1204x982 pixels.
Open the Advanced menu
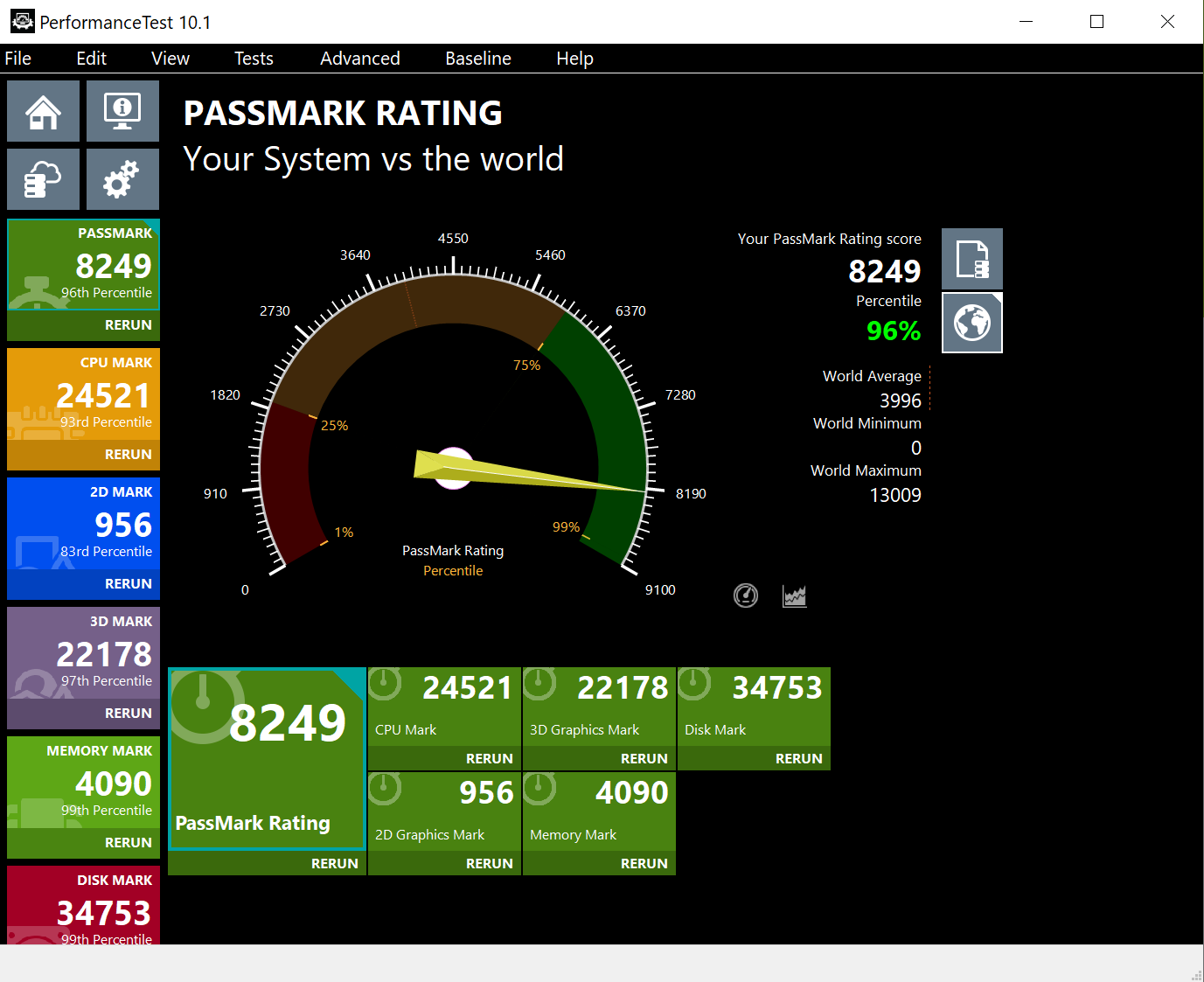click(x=360, y=59)
